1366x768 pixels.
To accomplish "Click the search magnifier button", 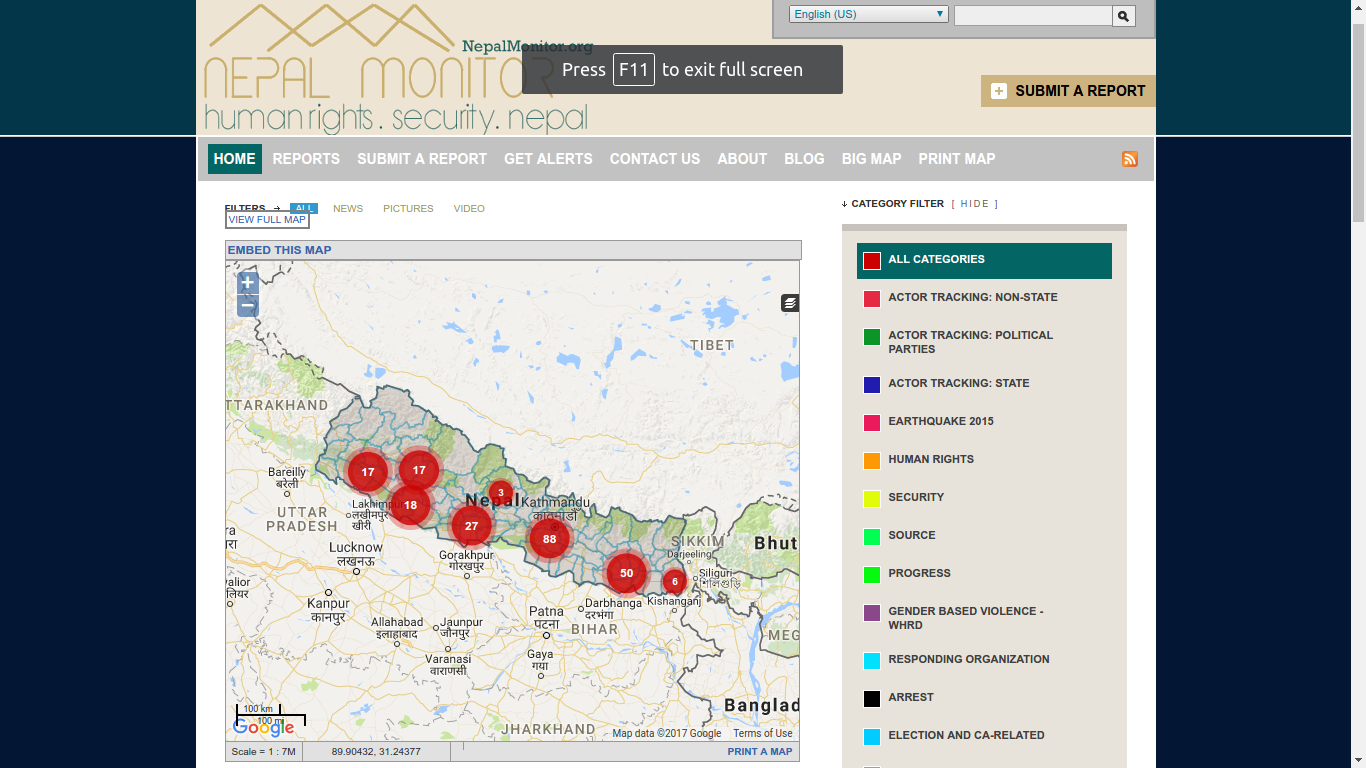I will click(1123, 16).
